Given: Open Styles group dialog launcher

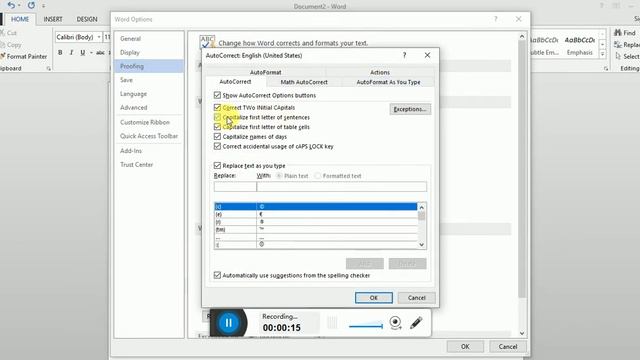Looking at the screenshot, I should (606, 69).
